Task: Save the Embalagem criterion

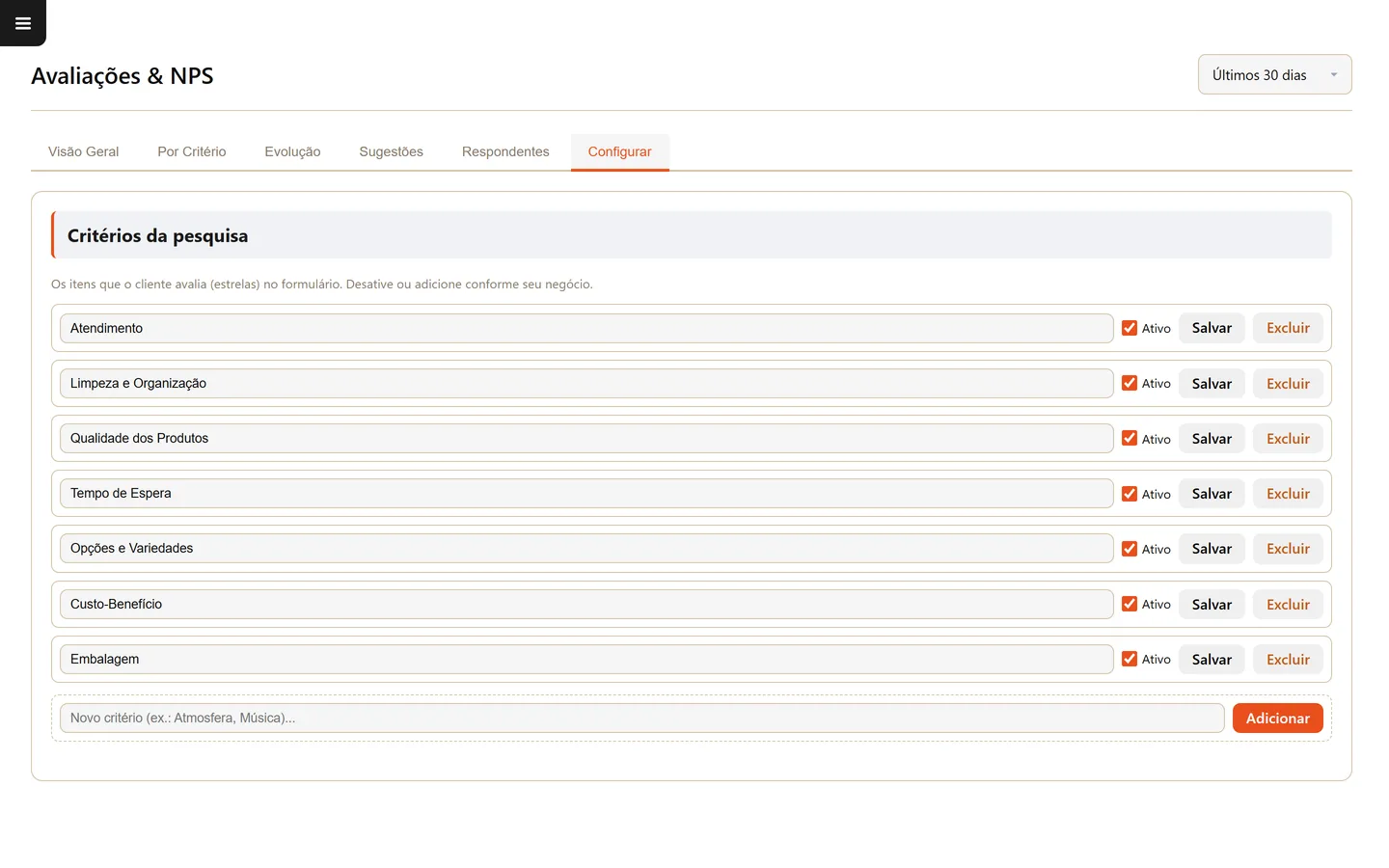Action: coord(1212,660)
